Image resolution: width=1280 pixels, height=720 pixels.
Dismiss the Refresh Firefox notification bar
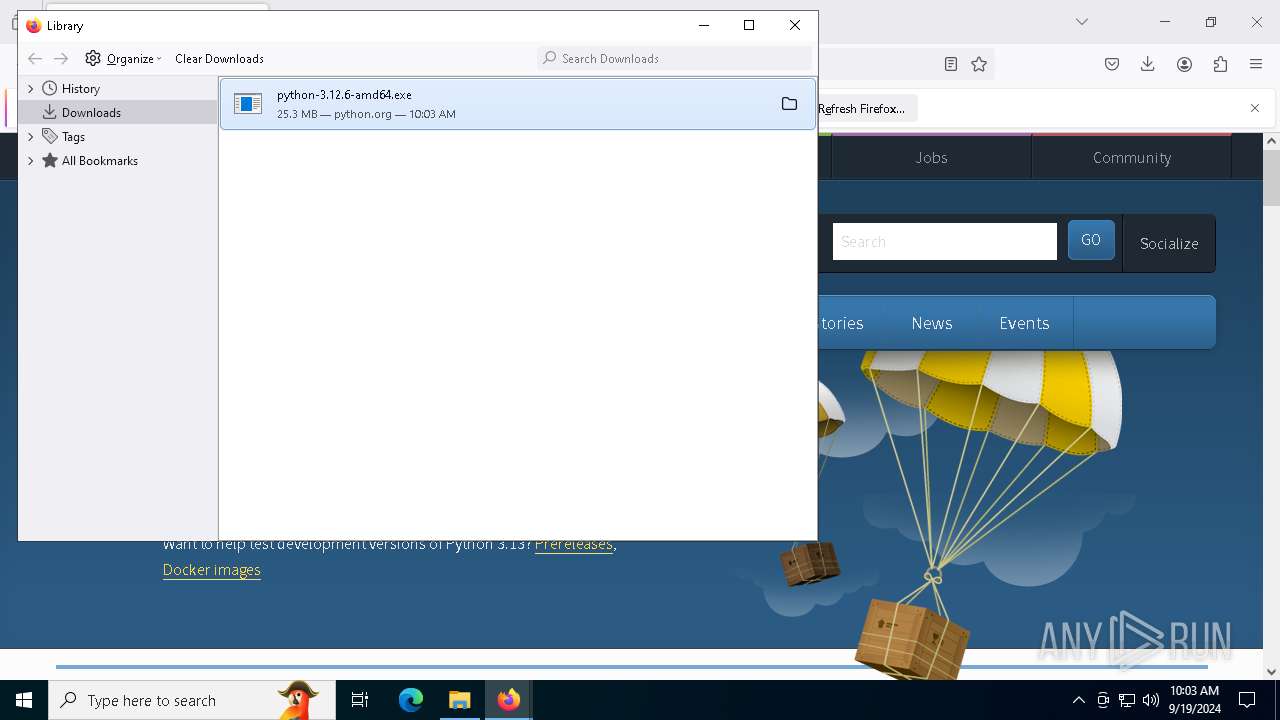[x=1255, y=108]
